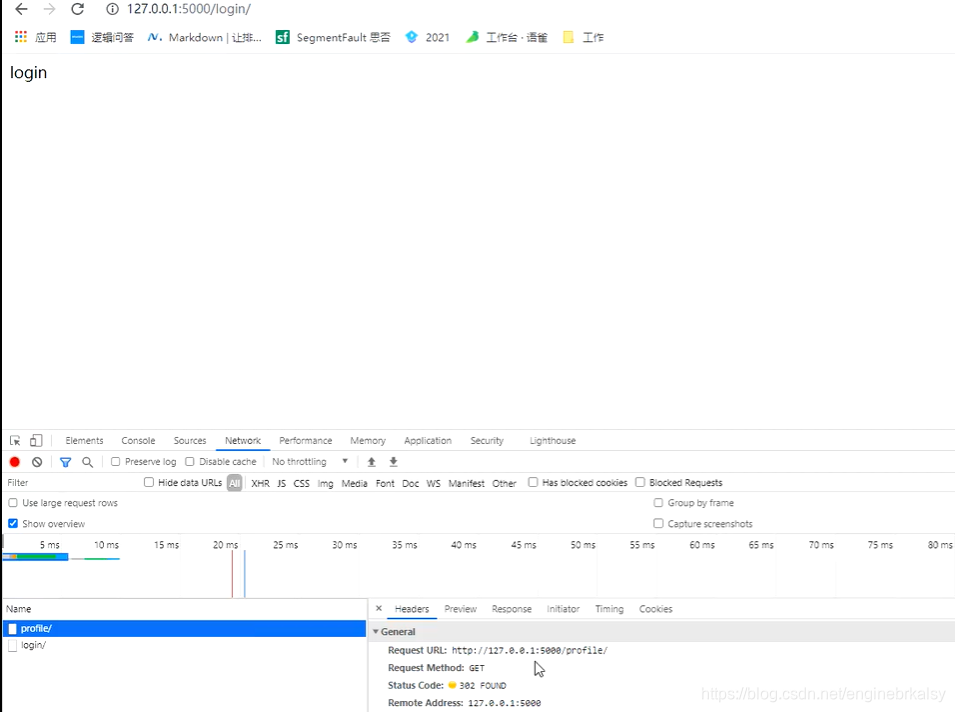The height and width of the screenshot is (712, 955).
Task: Open the 工作 bookmark folder
Action: click(x=583, y=37)
